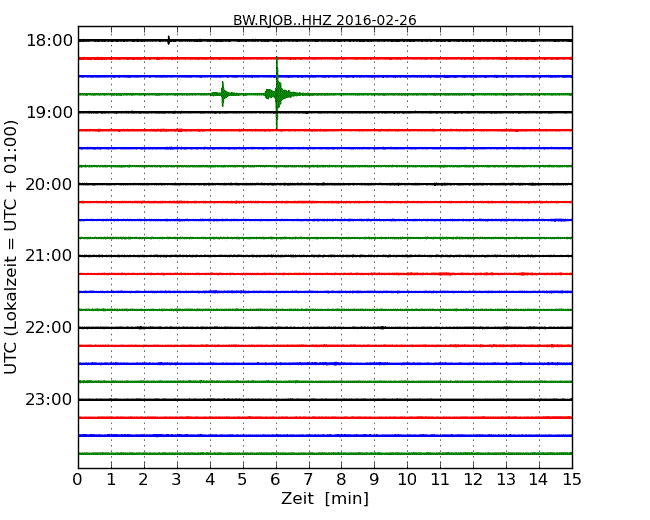Screen dimensions: 650x520
Task: Click x-axis tick label 15
Action: point(572,480)
